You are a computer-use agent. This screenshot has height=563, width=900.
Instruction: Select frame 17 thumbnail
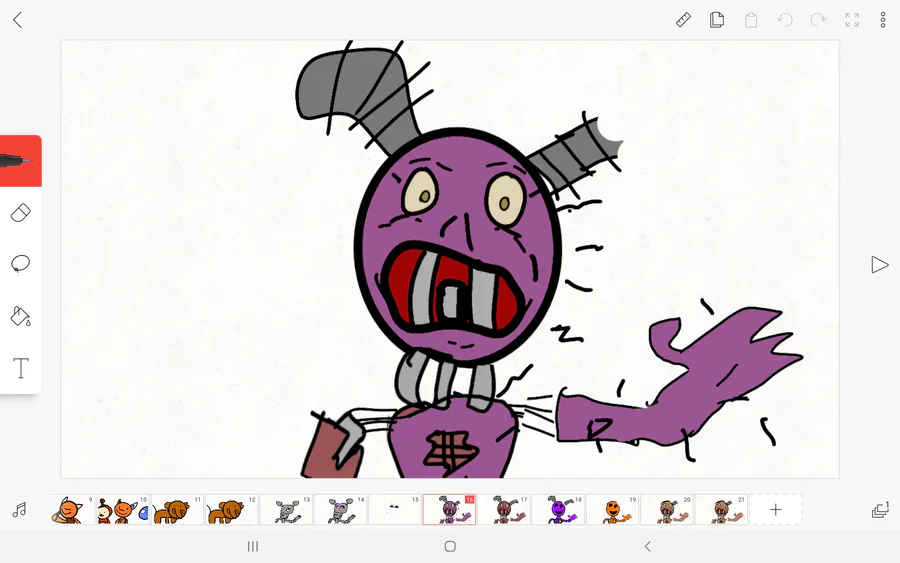coord(503,510)
